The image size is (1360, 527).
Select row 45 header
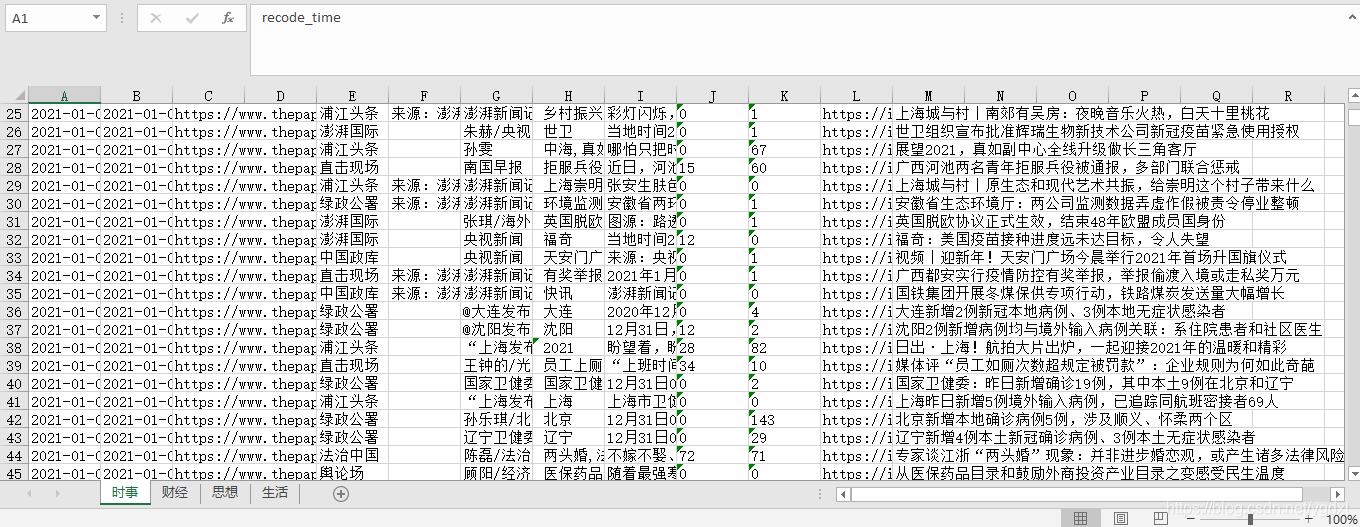pyautogui.click(x=14, y=473)
